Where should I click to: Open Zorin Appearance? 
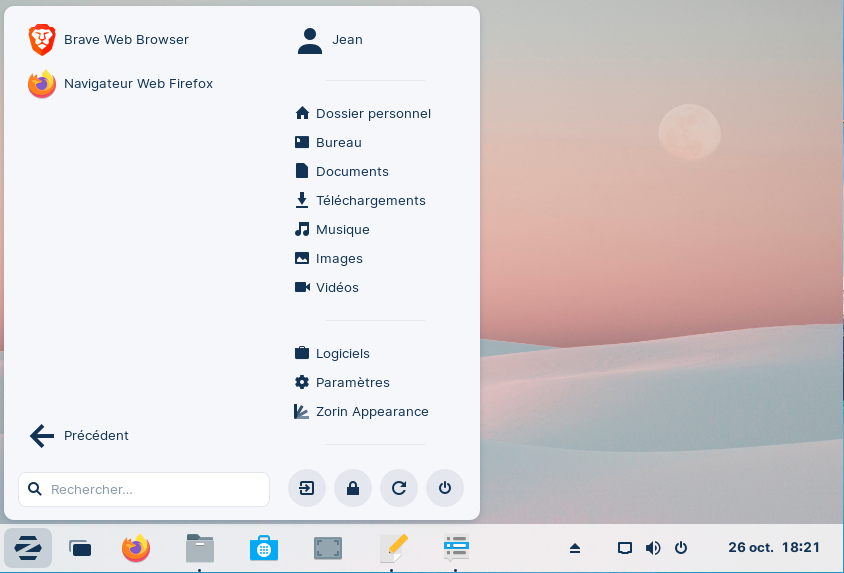point(371,412)
